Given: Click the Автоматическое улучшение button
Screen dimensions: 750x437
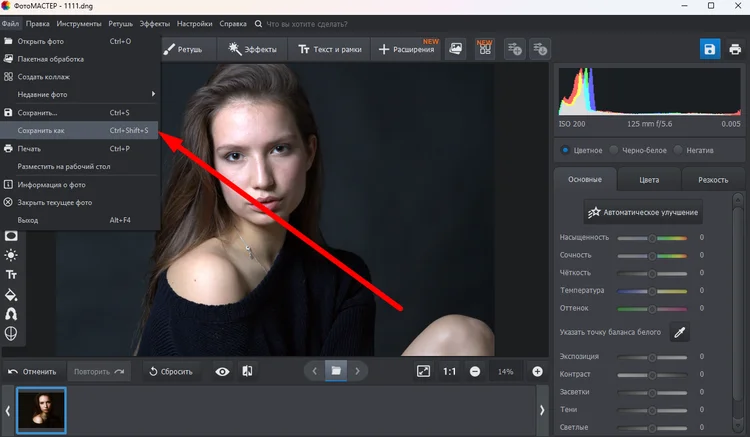Looking at the screenshot, I should (x=644, y=213).
